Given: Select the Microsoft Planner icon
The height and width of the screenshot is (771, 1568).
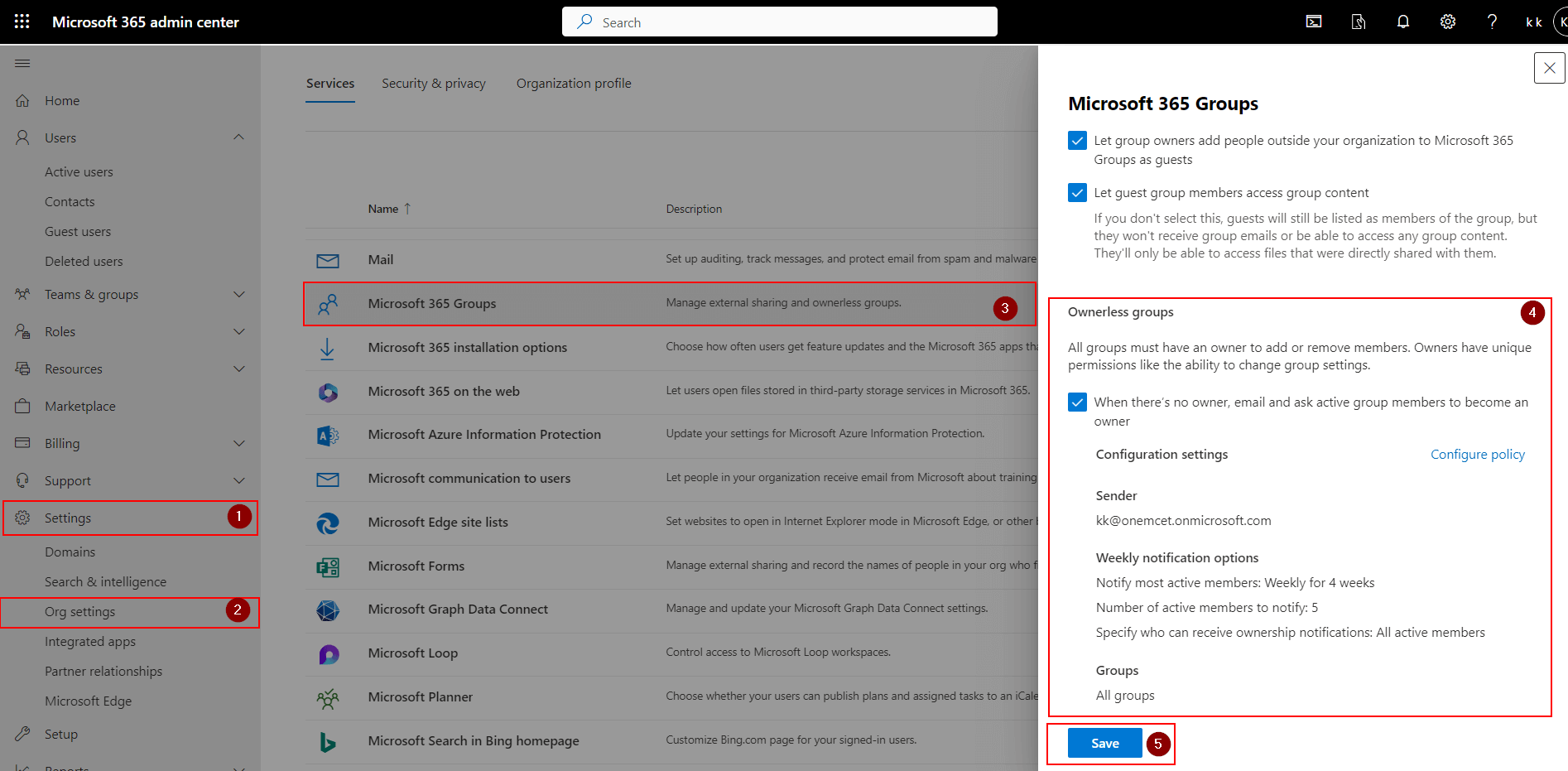Looking at the screenshot, I should point(328,697).
